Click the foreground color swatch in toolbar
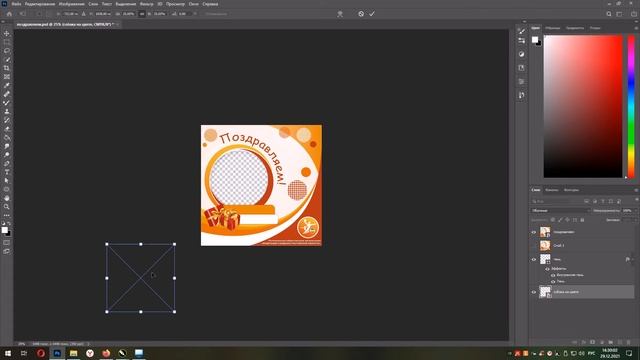The width and height of the screenshot is (640, 360). point(4,230)
